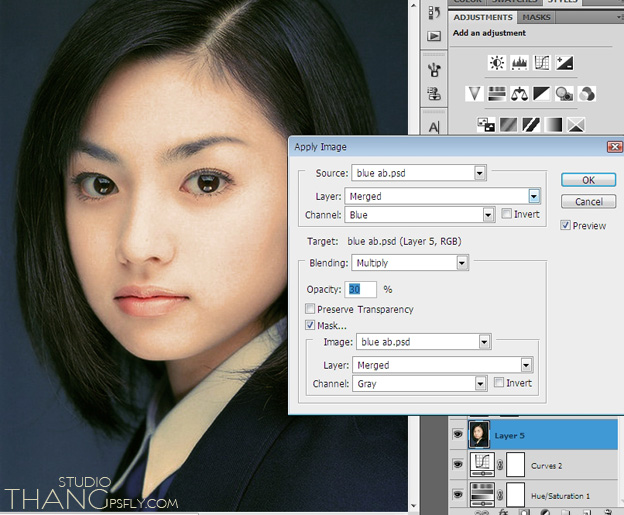
Task: Uncheck the Mask... option
Action: 310,325
